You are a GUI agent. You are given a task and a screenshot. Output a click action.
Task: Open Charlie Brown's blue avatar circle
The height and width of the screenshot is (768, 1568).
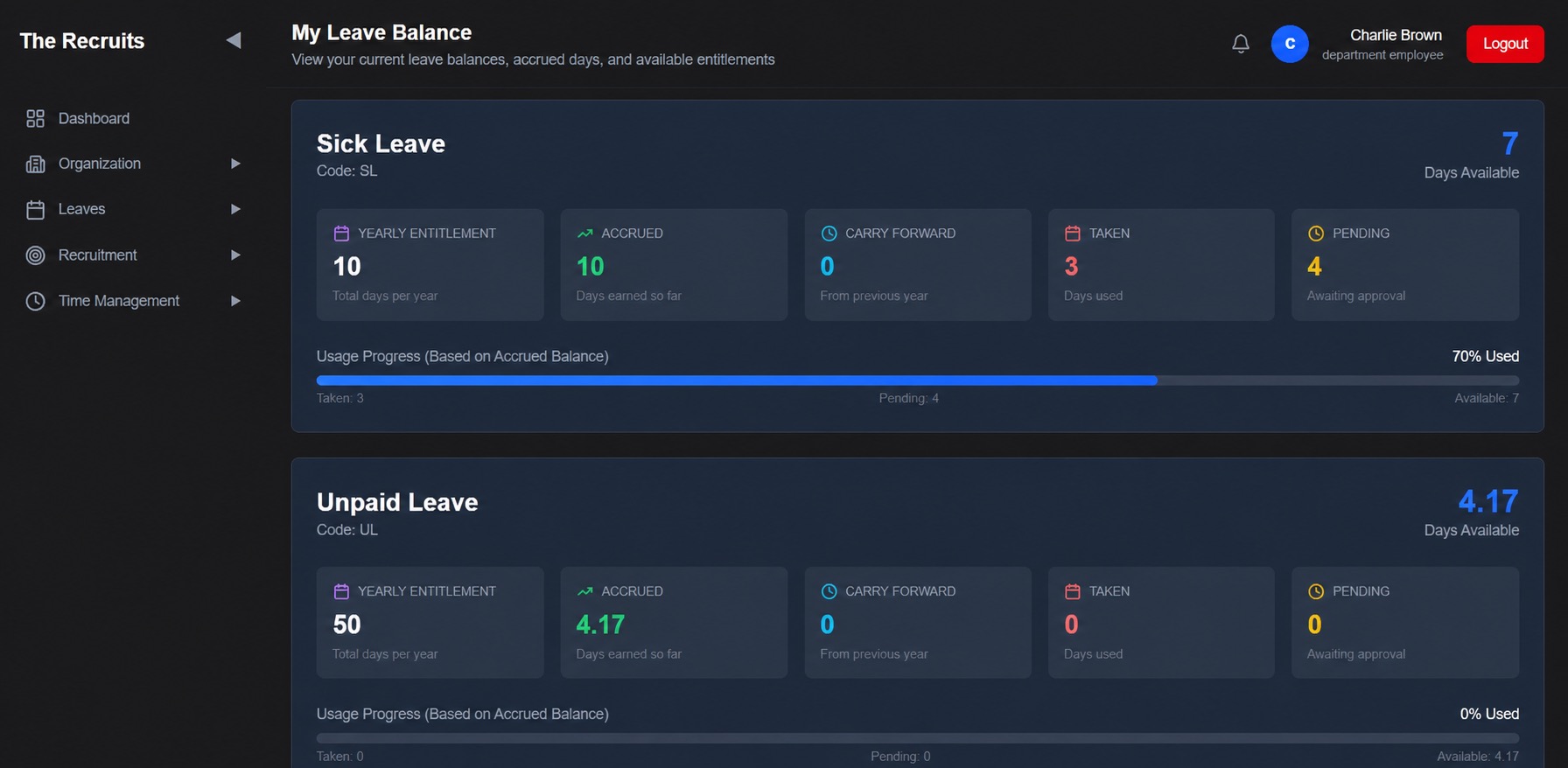(x=1289, y=44)
